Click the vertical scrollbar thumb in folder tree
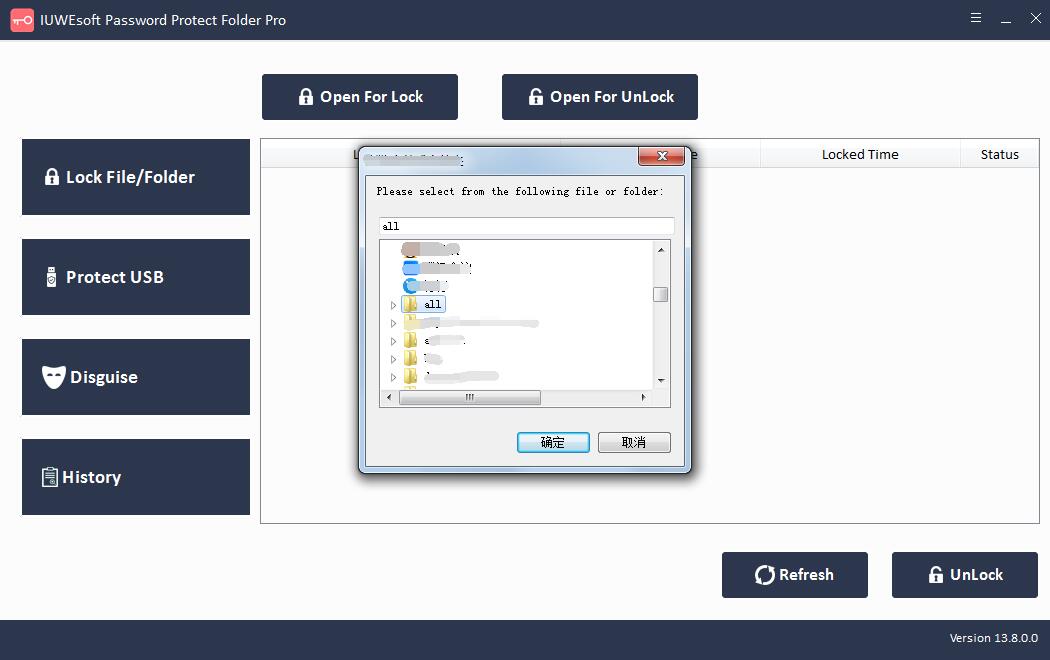The height and width of the screenshot is (660, 1050). (661, 295)
